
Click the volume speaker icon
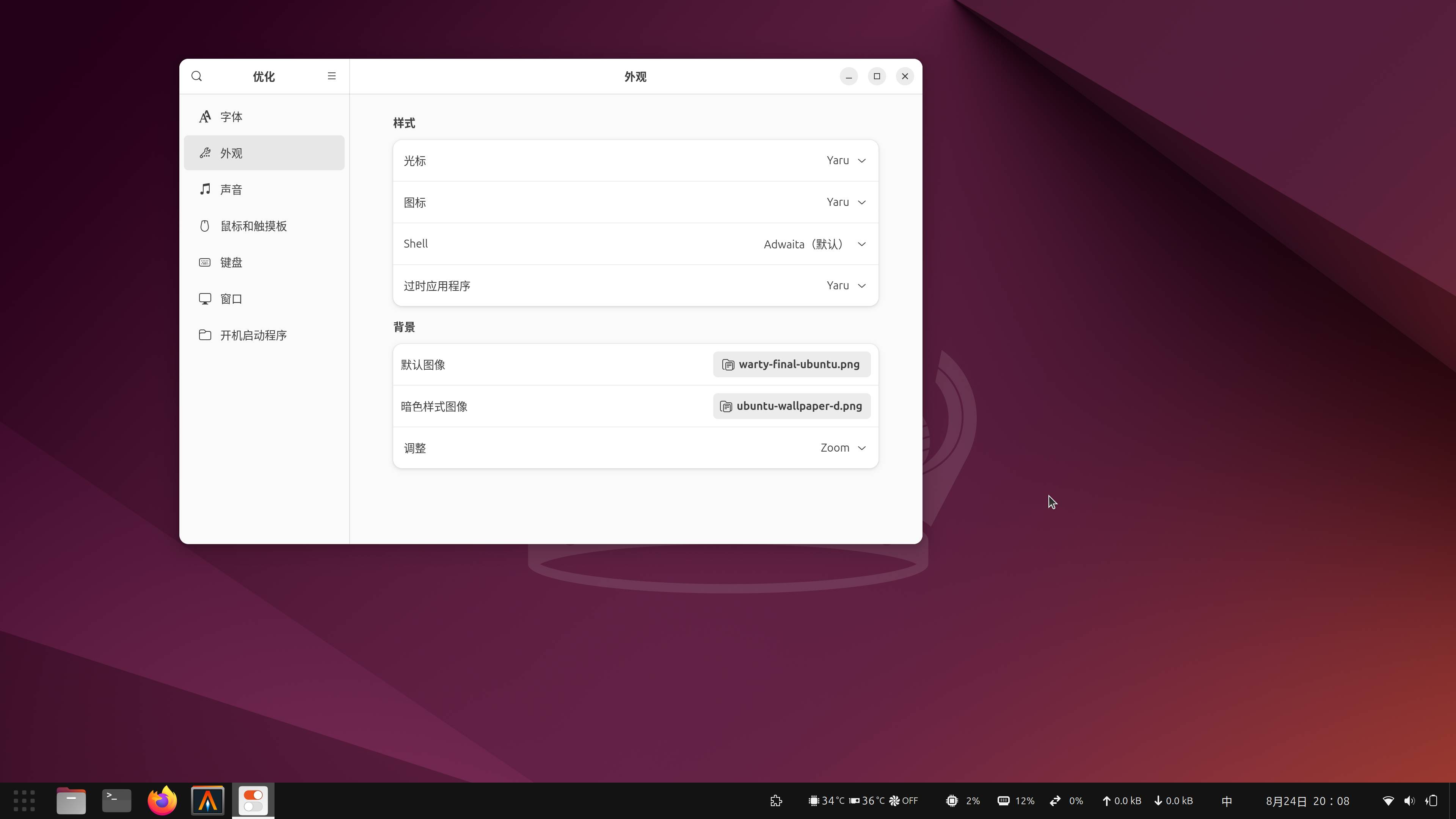coord(1410,801)
